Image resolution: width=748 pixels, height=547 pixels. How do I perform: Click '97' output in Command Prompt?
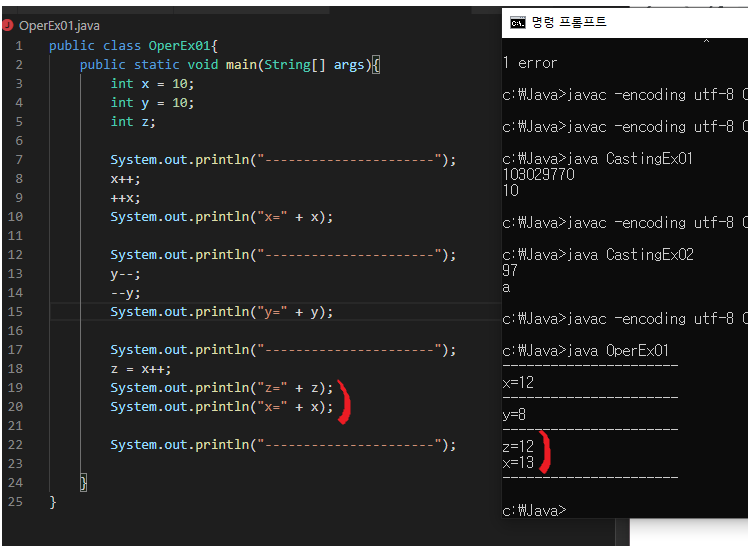(510, 270)
